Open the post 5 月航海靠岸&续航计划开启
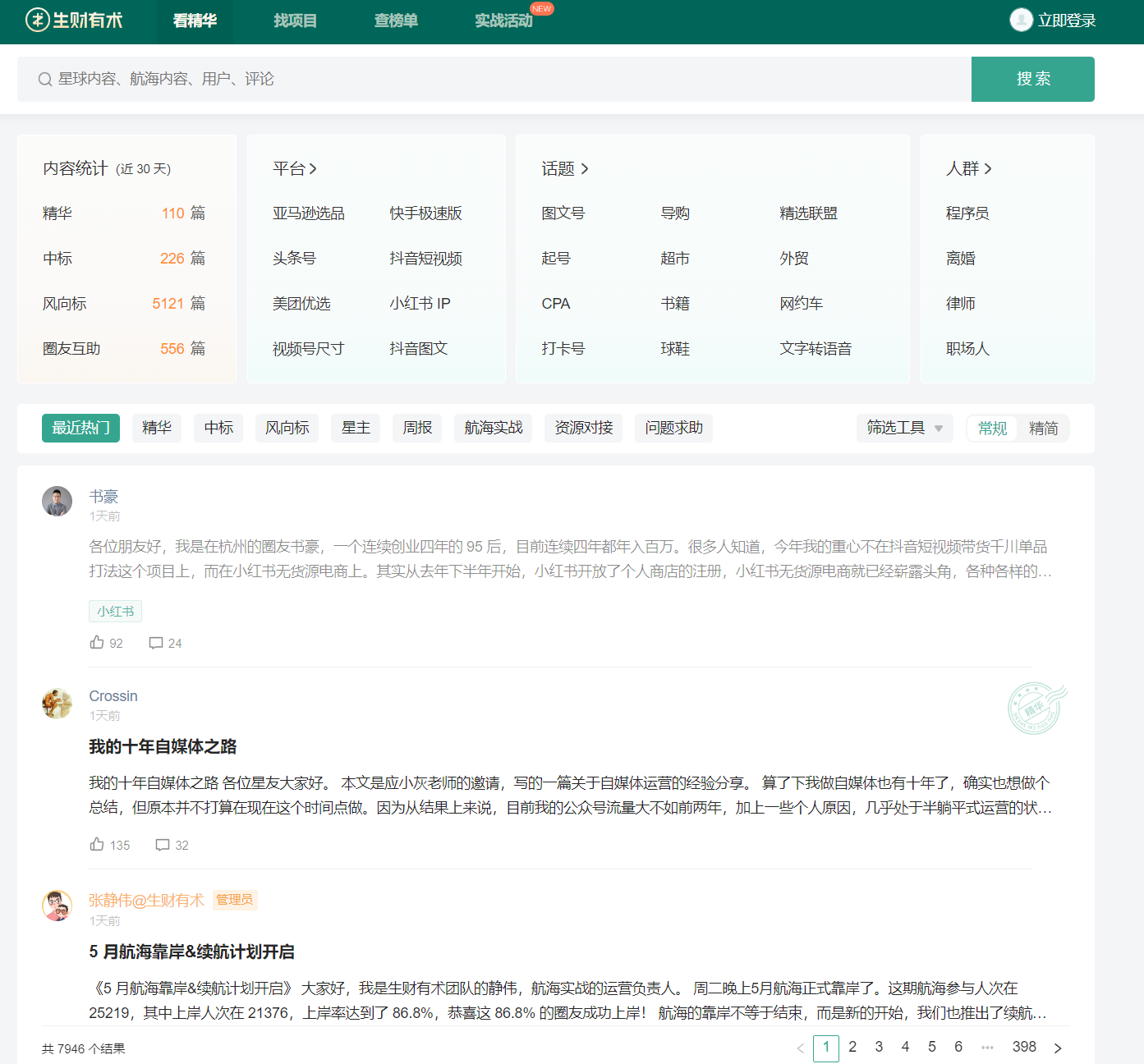Viewport: 1144px width, 1064px height. tap(191, 952)
